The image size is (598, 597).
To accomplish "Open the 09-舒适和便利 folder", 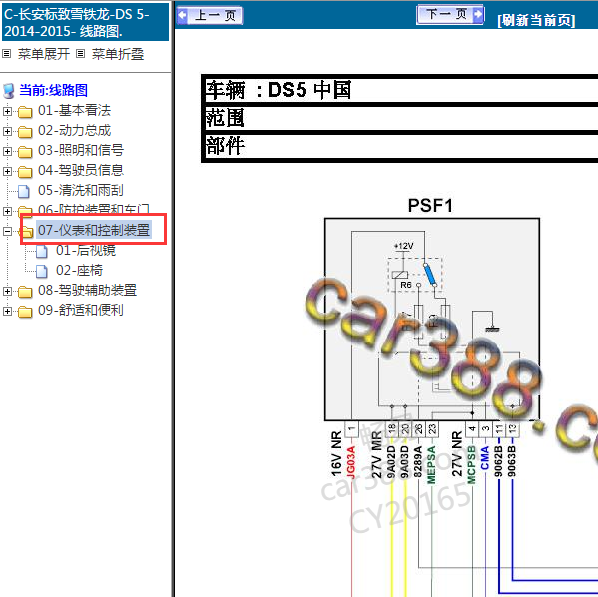I will coord(81,310).
